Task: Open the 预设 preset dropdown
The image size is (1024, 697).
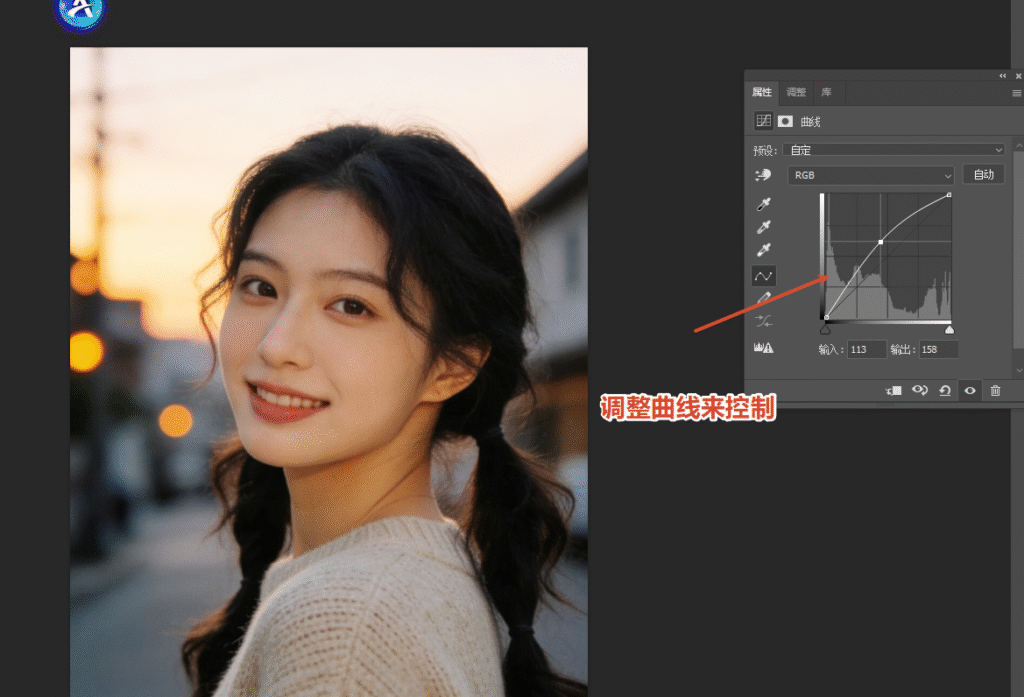Action: [896, 150]
